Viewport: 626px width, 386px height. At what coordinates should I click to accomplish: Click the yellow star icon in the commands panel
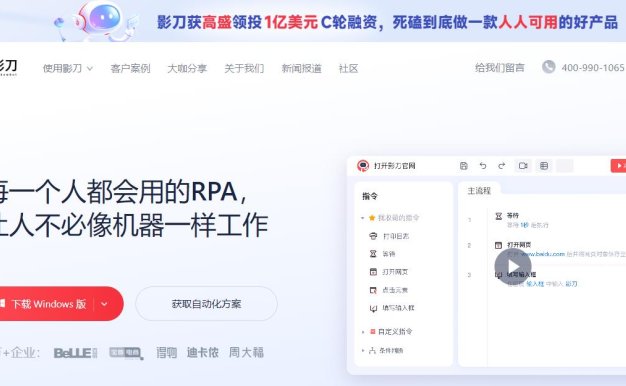tap(372, 218)
